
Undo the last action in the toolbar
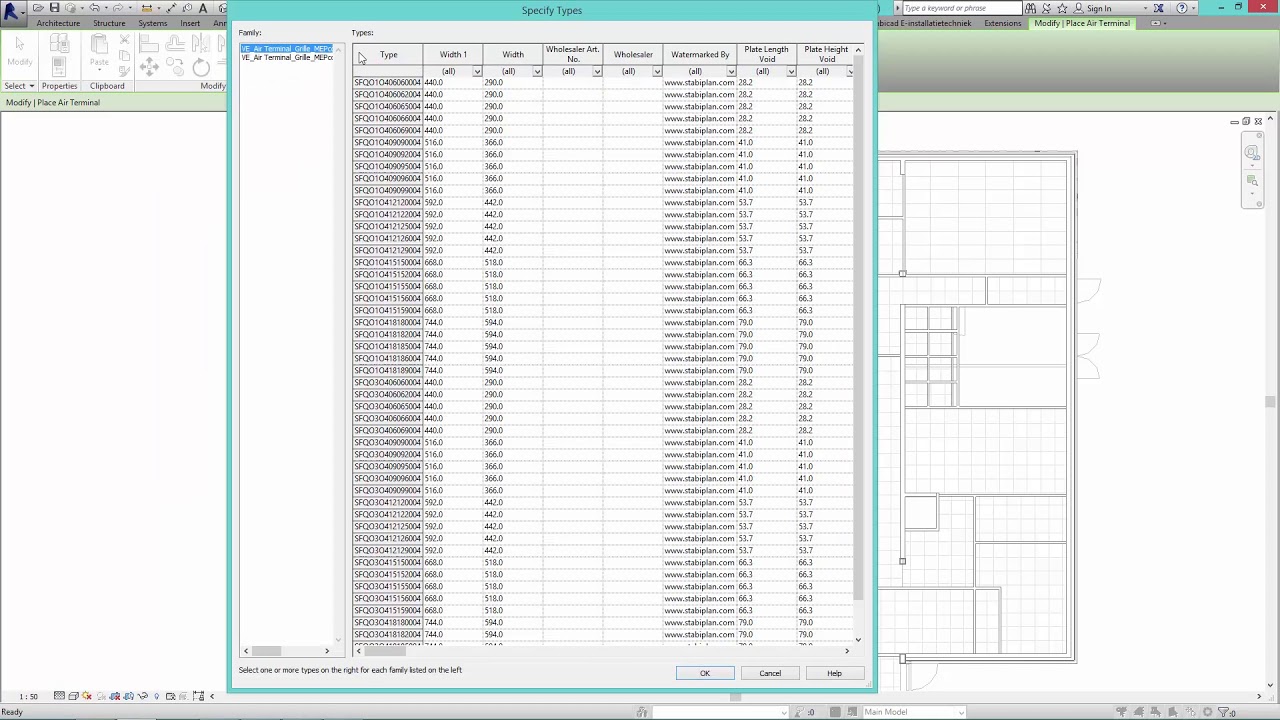pos(94,8)
